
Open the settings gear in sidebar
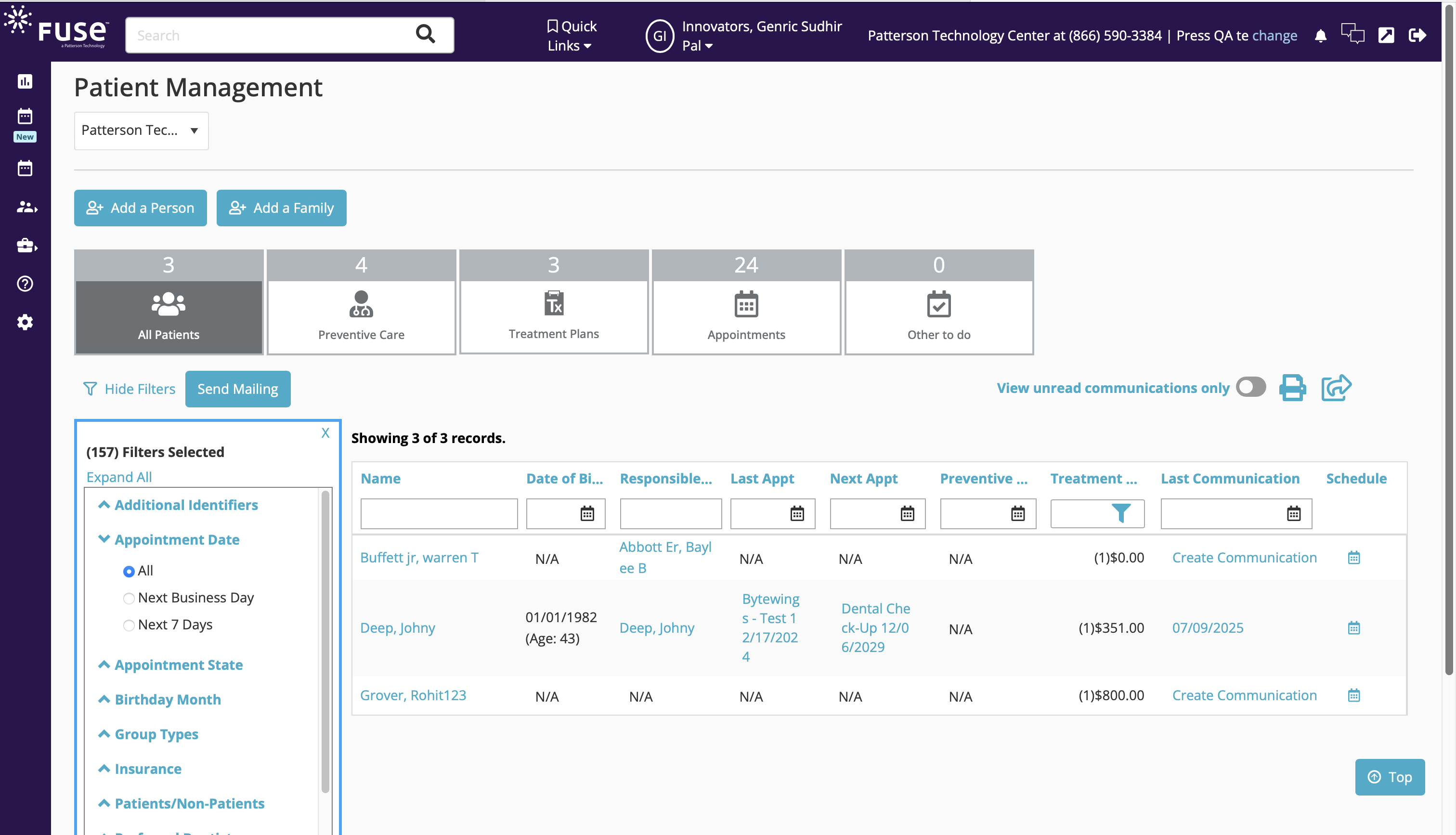[x=25, y=322]
